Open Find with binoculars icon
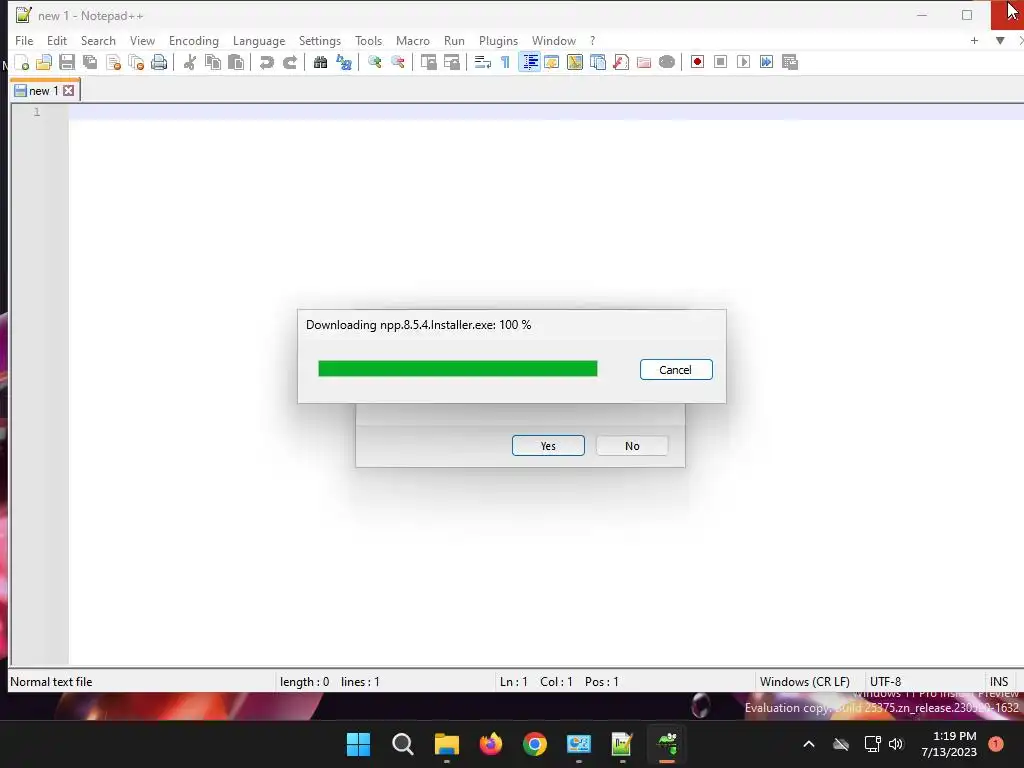This screenshot has width=1024, height=768. [320, 62]
